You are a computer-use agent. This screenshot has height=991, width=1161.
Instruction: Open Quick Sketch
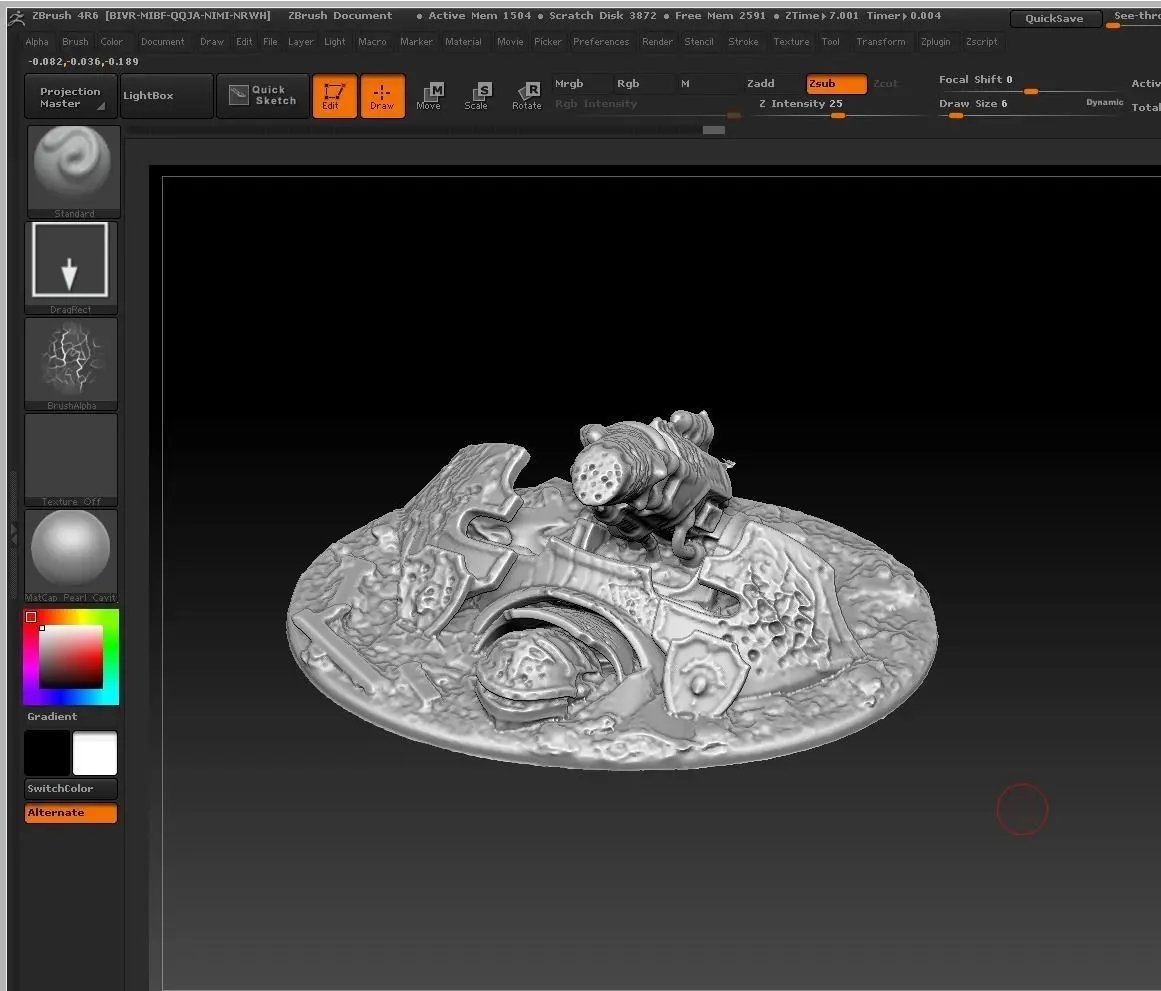(x=263, y=96)
